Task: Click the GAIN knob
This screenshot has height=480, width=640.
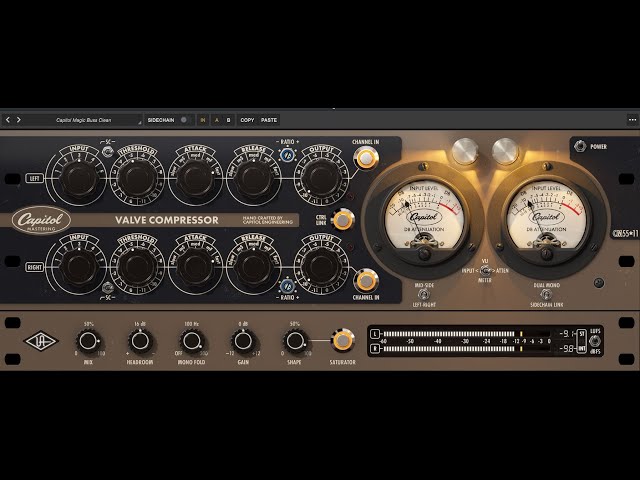Action: [x=242, y=341]
